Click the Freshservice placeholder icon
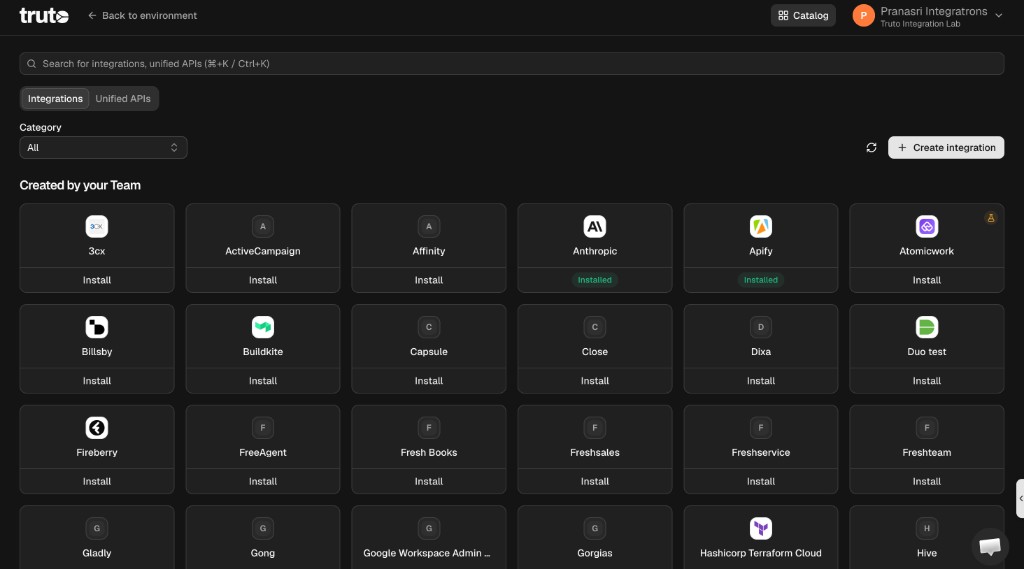This screenshot has height=569, width=1024. point(760,428)
